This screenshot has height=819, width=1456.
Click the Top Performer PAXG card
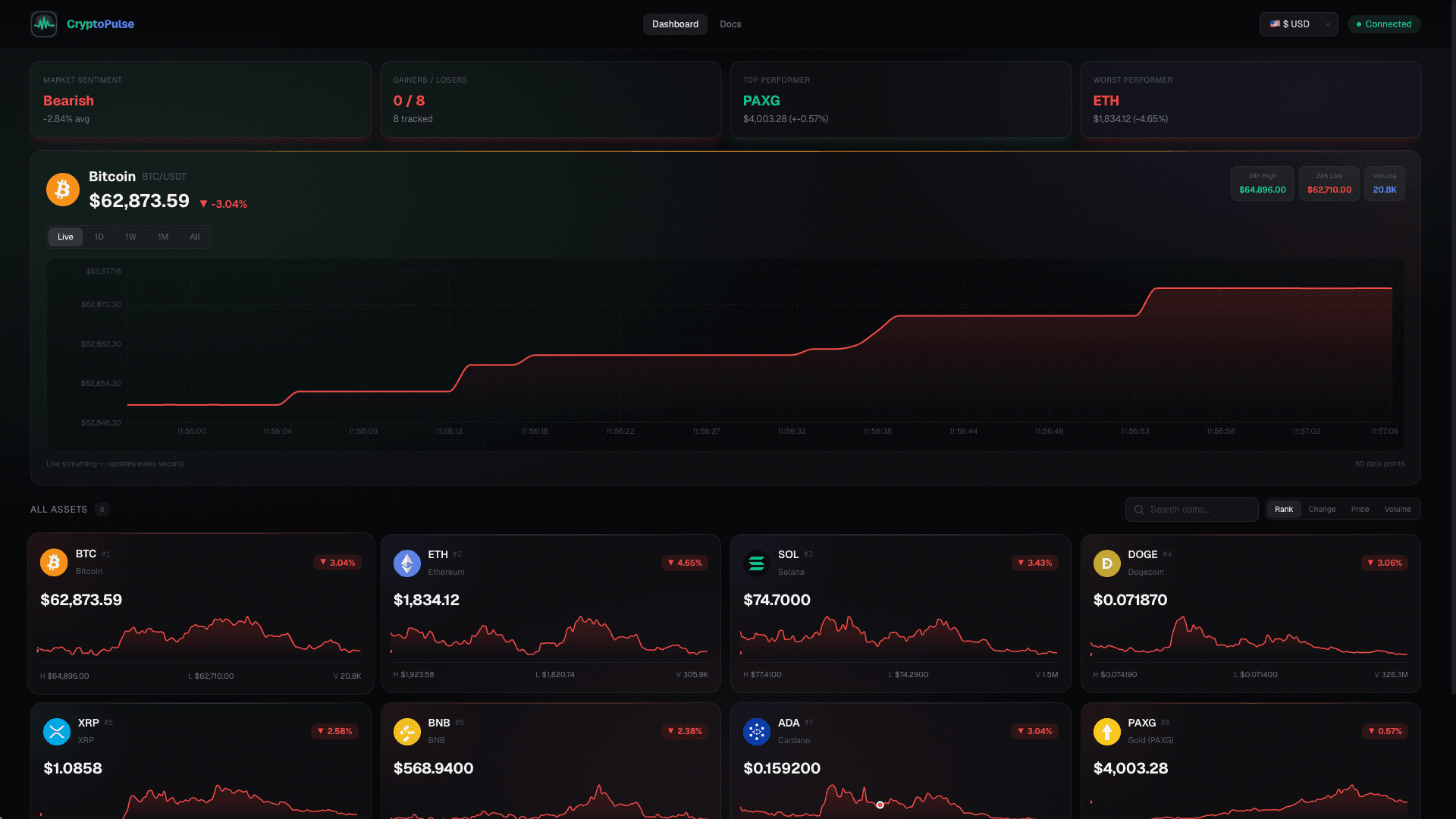click(x=900, y=99)
